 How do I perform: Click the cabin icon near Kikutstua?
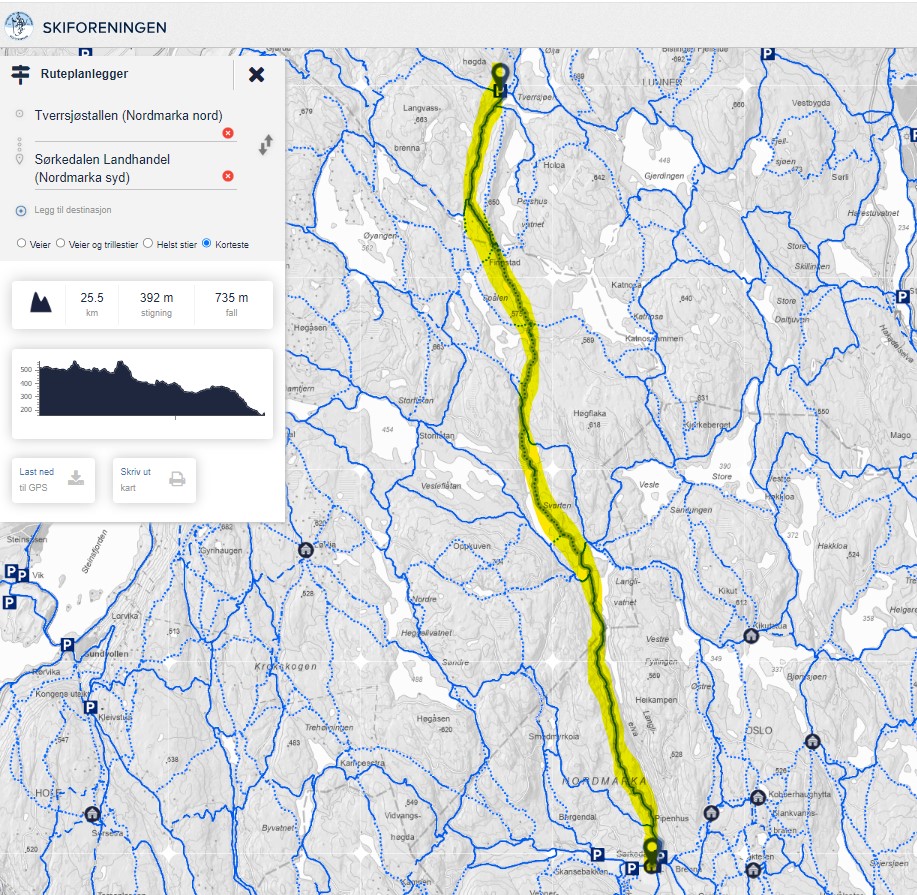tap(750, 635)
